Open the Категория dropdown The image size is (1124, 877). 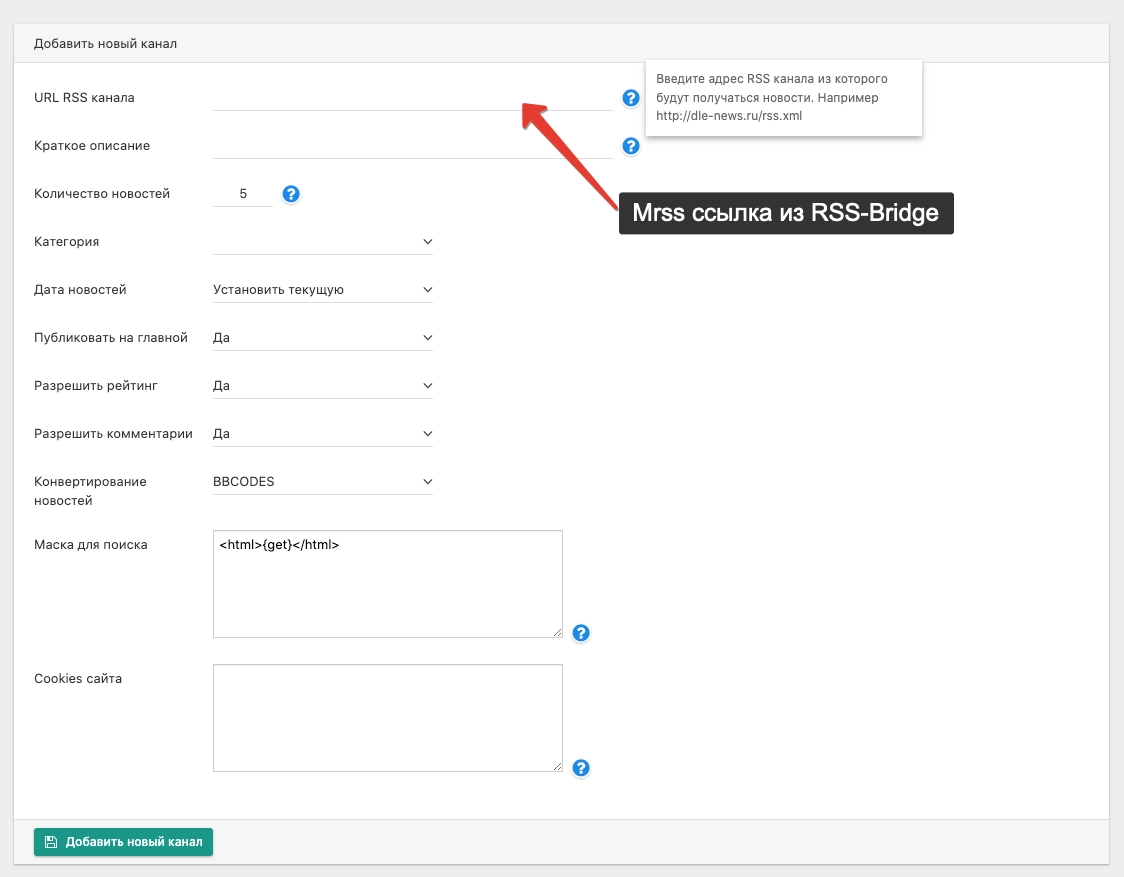tap(322, 242)
